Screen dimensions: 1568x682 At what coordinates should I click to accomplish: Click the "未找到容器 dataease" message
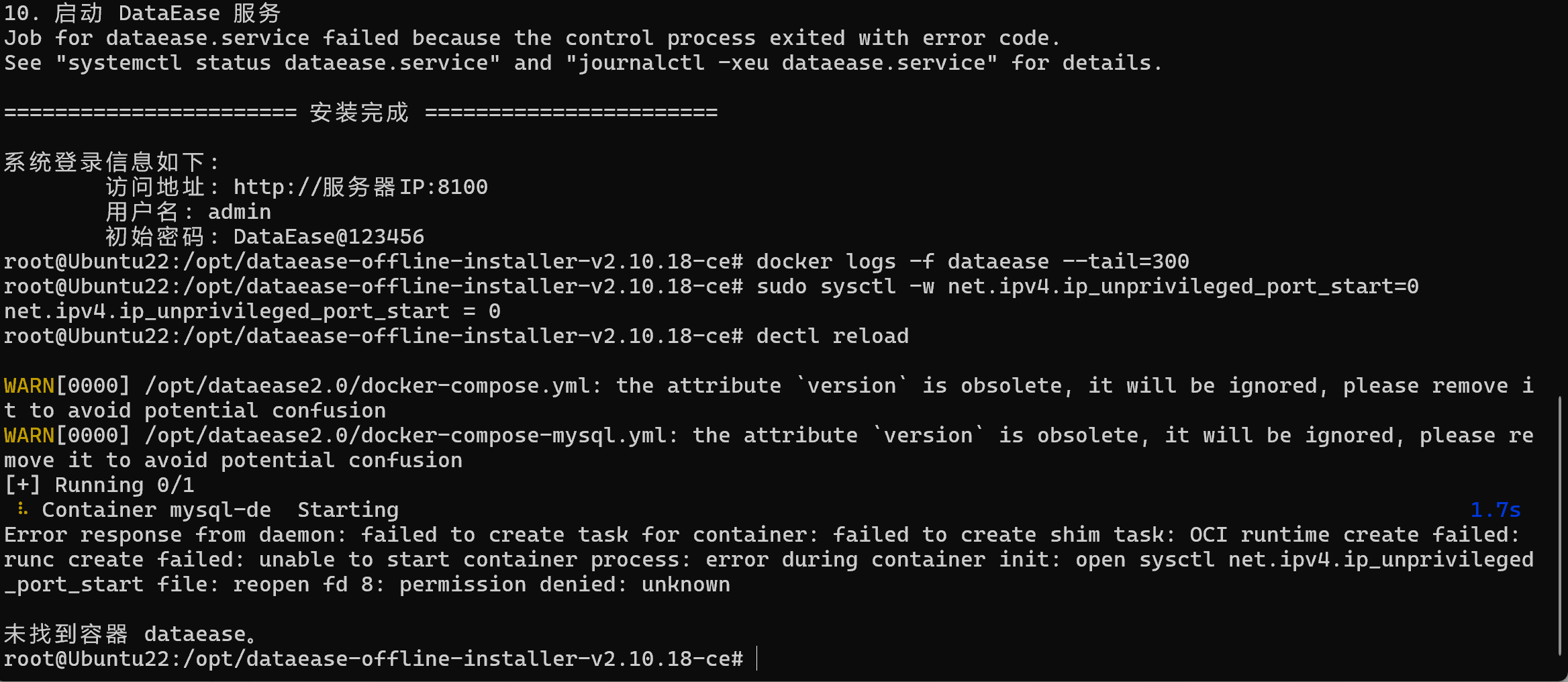(x=130, y=634)
